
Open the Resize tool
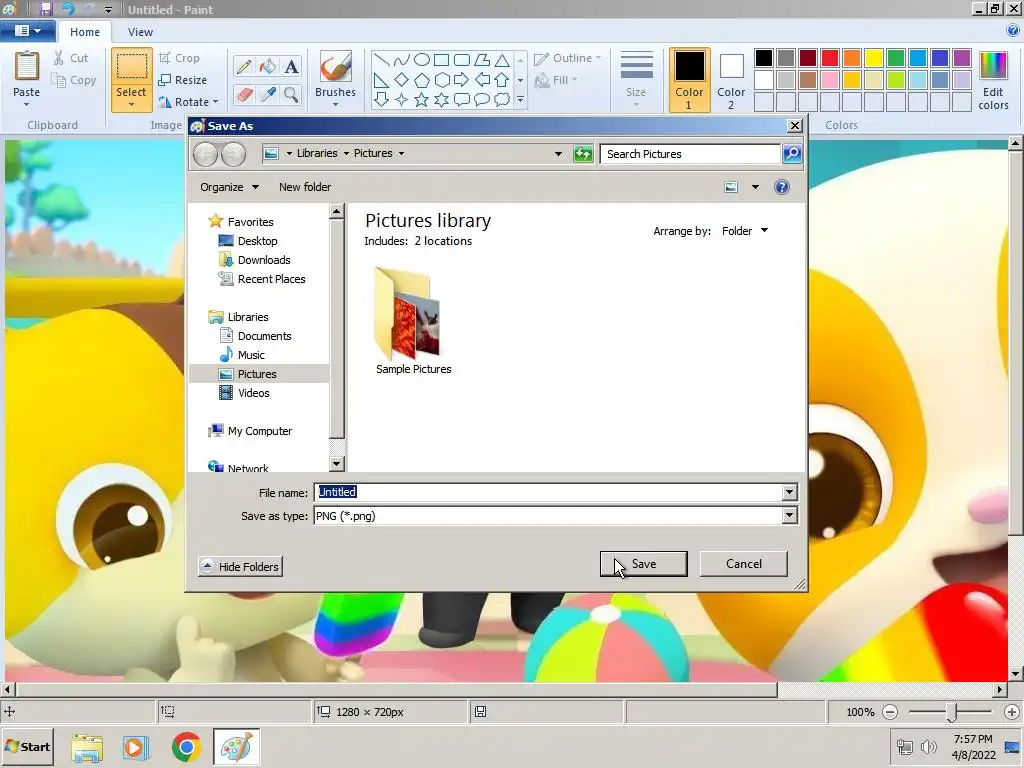(183, 80)
